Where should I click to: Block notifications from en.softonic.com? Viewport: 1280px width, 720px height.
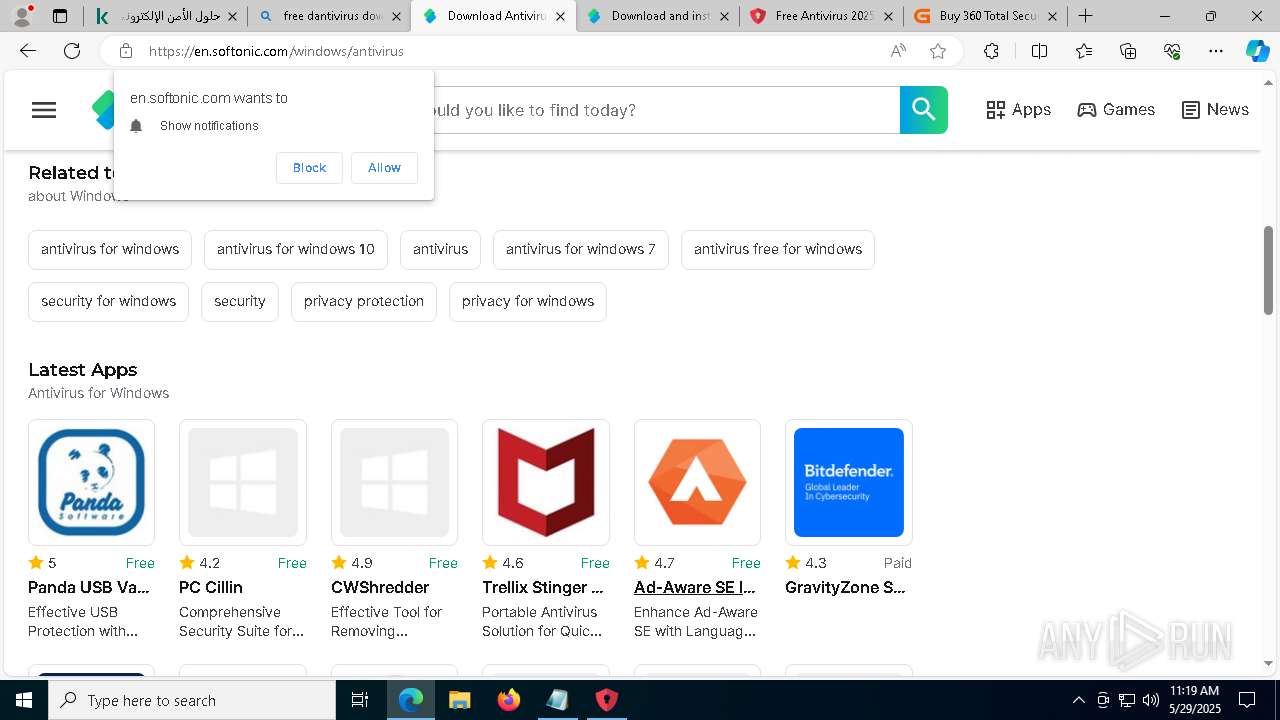(x=309, y=168)
